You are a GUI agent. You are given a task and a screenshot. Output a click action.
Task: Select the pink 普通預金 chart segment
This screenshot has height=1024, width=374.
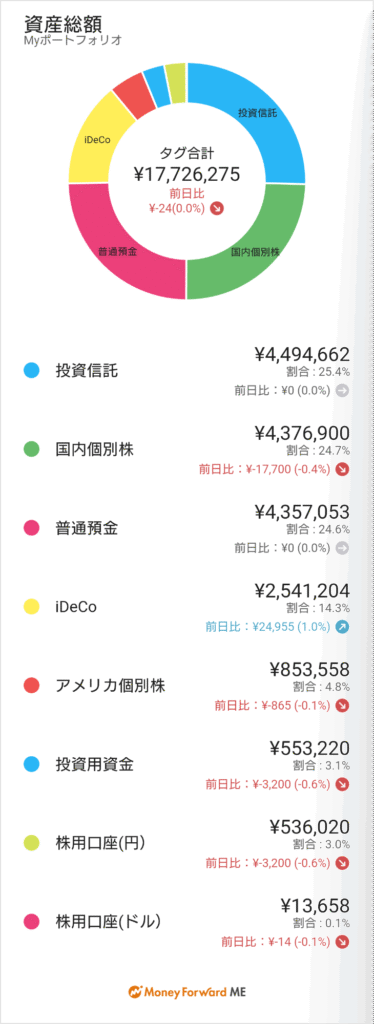(117, 251)
